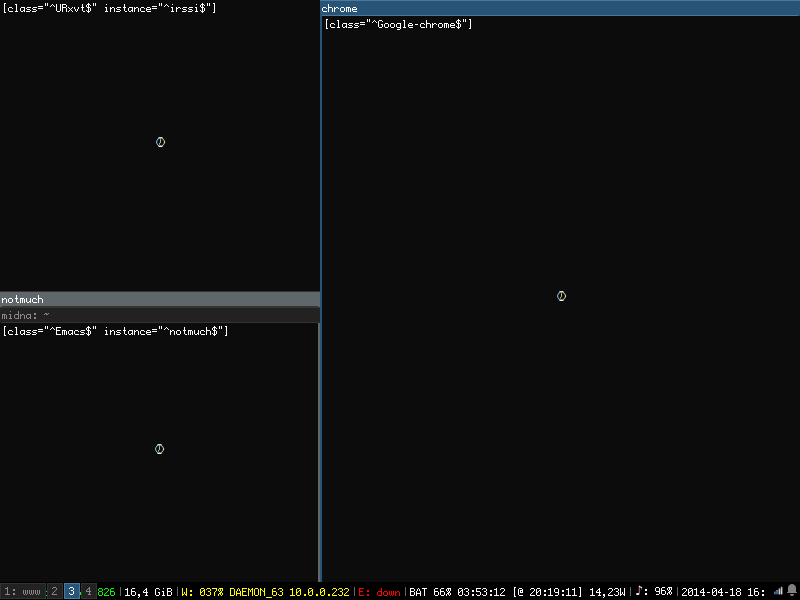Click the 96% volume level text
The image size is (800, 600).
(663, 592)
